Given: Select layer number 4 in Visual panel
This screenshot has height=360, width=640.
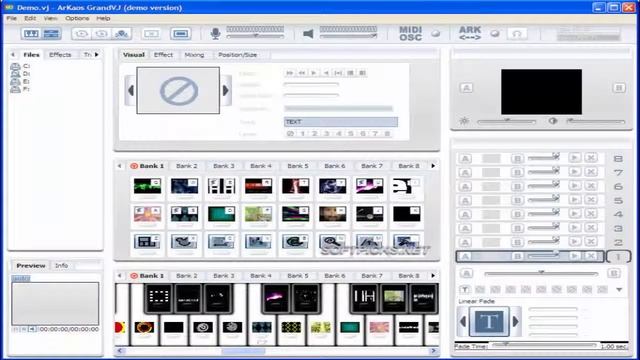Looking at the screenshot, I should tap(338, 133).
